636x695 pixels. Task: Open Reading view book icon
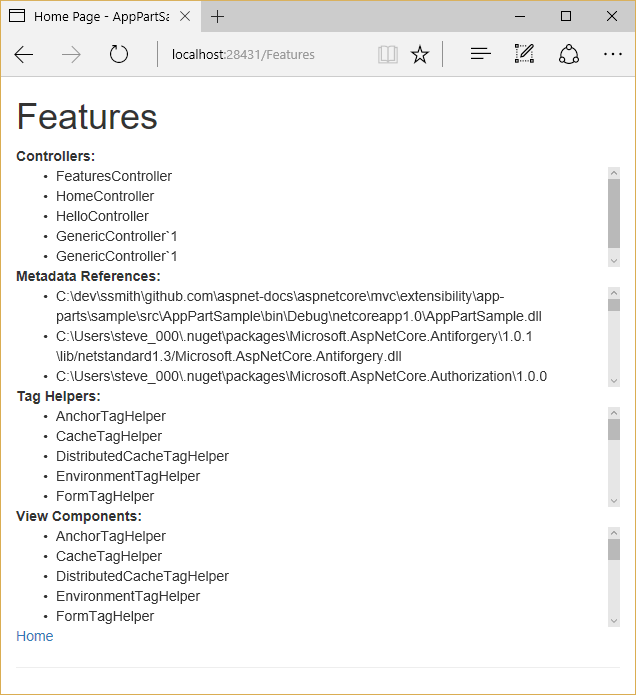point(388,55)
